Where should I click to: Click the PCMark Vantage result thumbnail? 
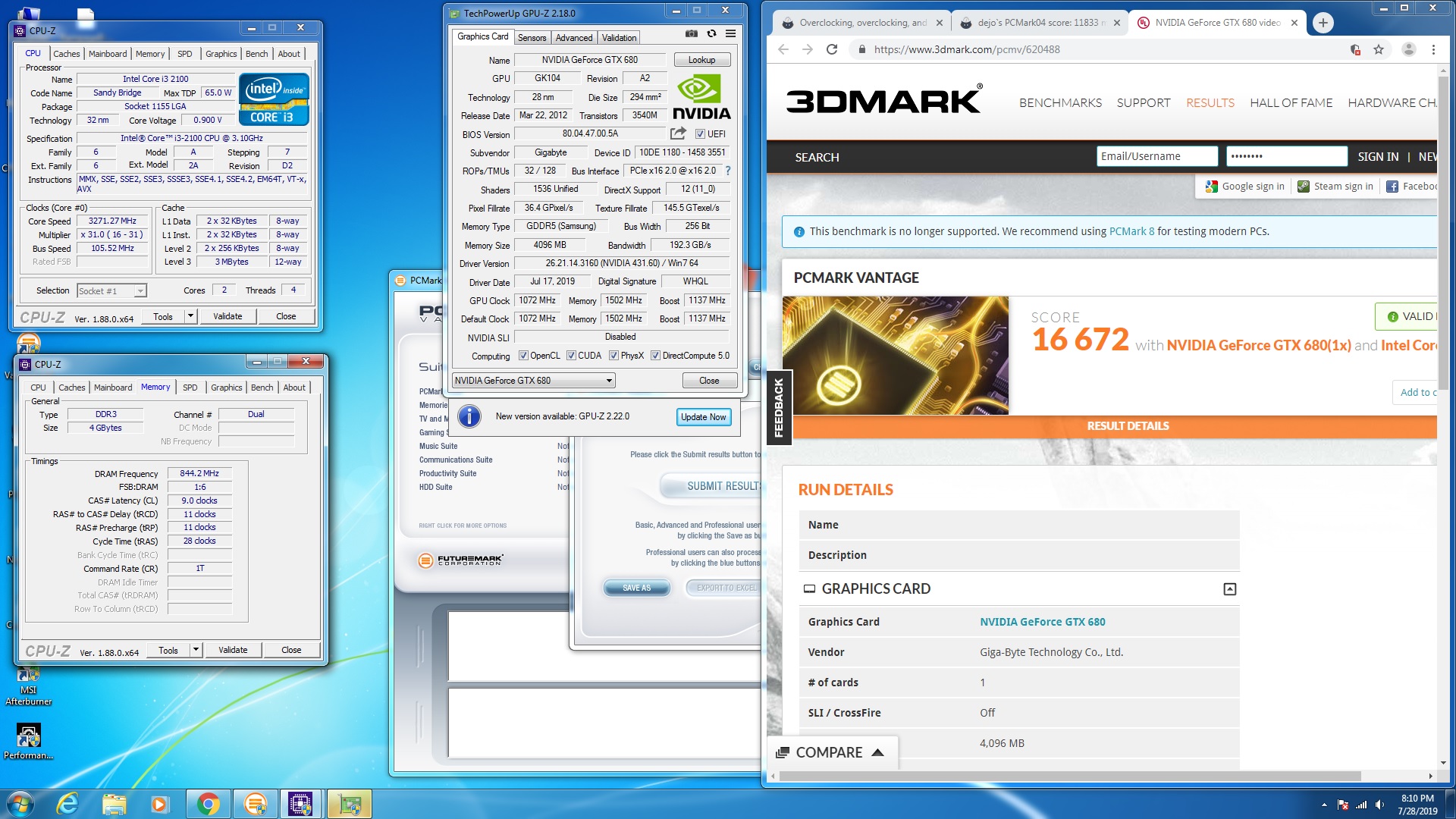coord(896,356)
